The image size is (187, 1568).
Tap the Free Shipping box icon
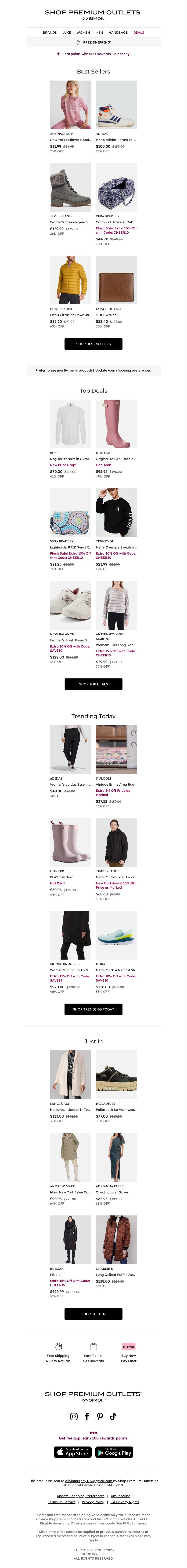click(78, 43)
